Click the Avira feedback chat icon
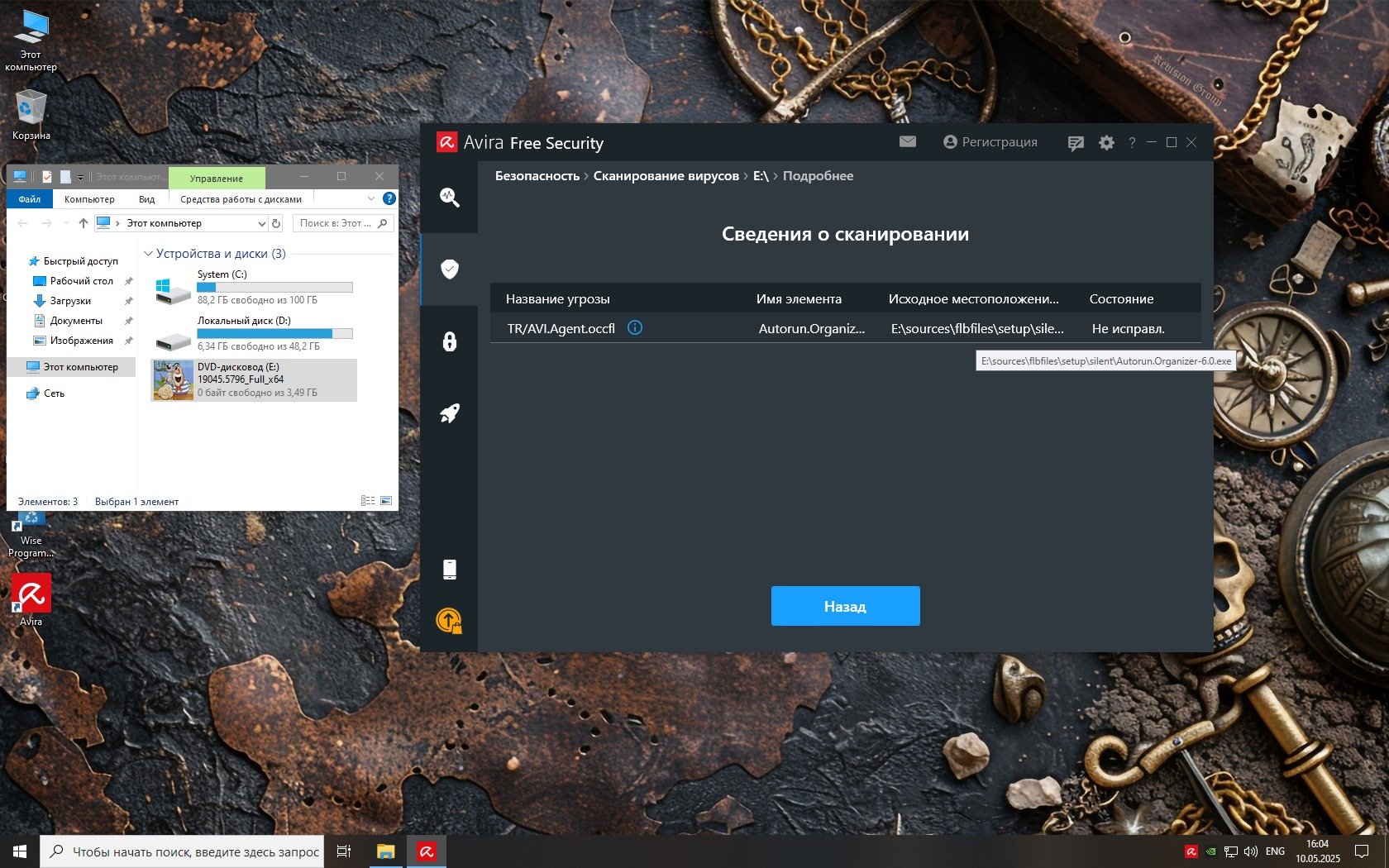 pyautogui.click(x=1075, y=143)
